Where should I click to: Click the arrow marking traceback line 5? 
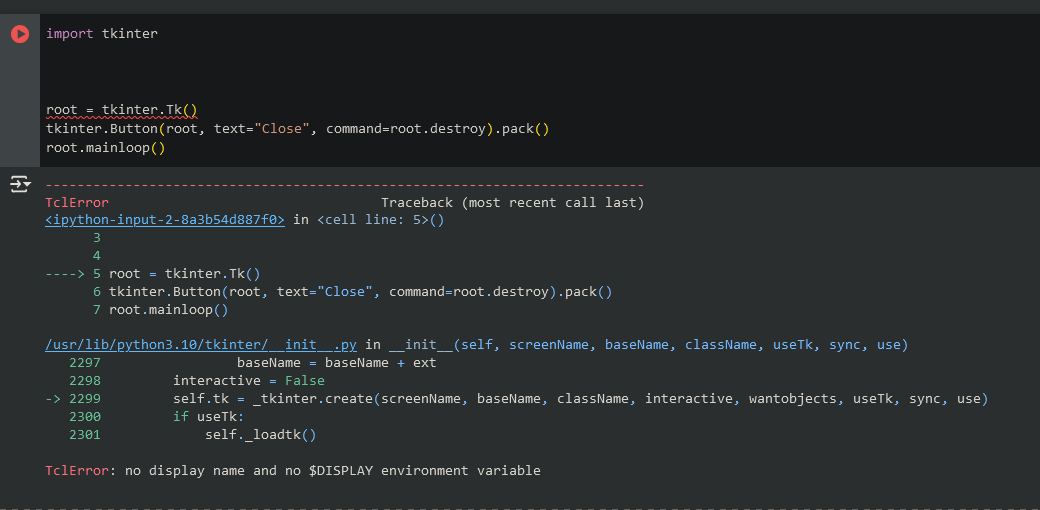pyautogui.click(x=66, y=274)
